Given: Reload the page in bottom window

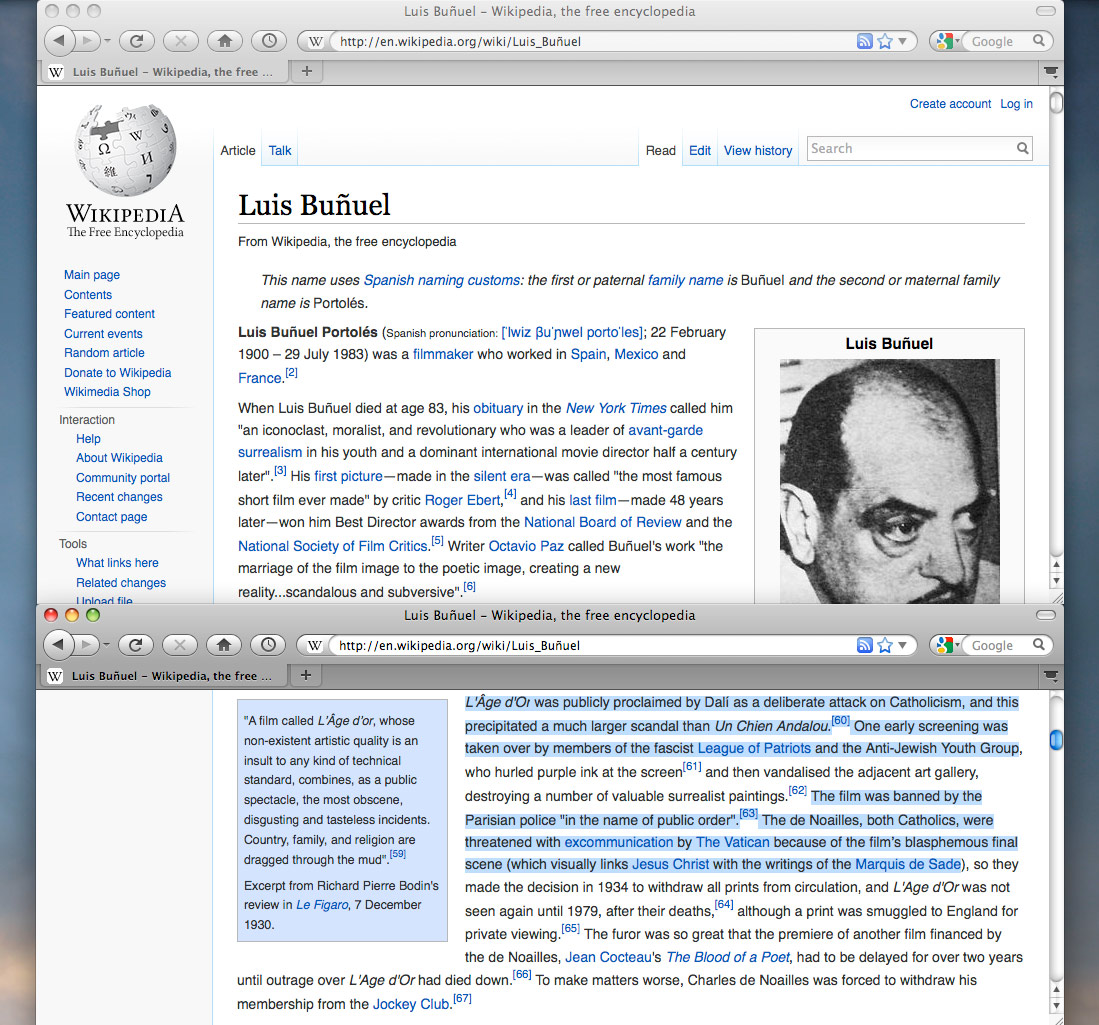Looking at the screenshot, I should [136, 645].
